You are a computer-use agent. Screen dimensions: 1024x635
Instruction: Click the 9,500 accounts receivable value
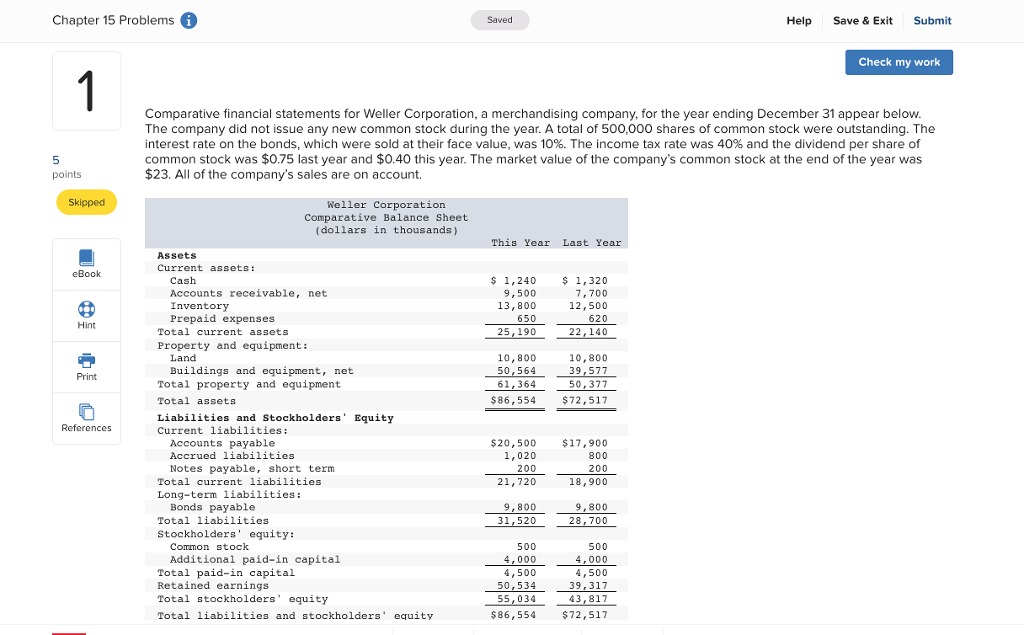(x=520, y=293)
